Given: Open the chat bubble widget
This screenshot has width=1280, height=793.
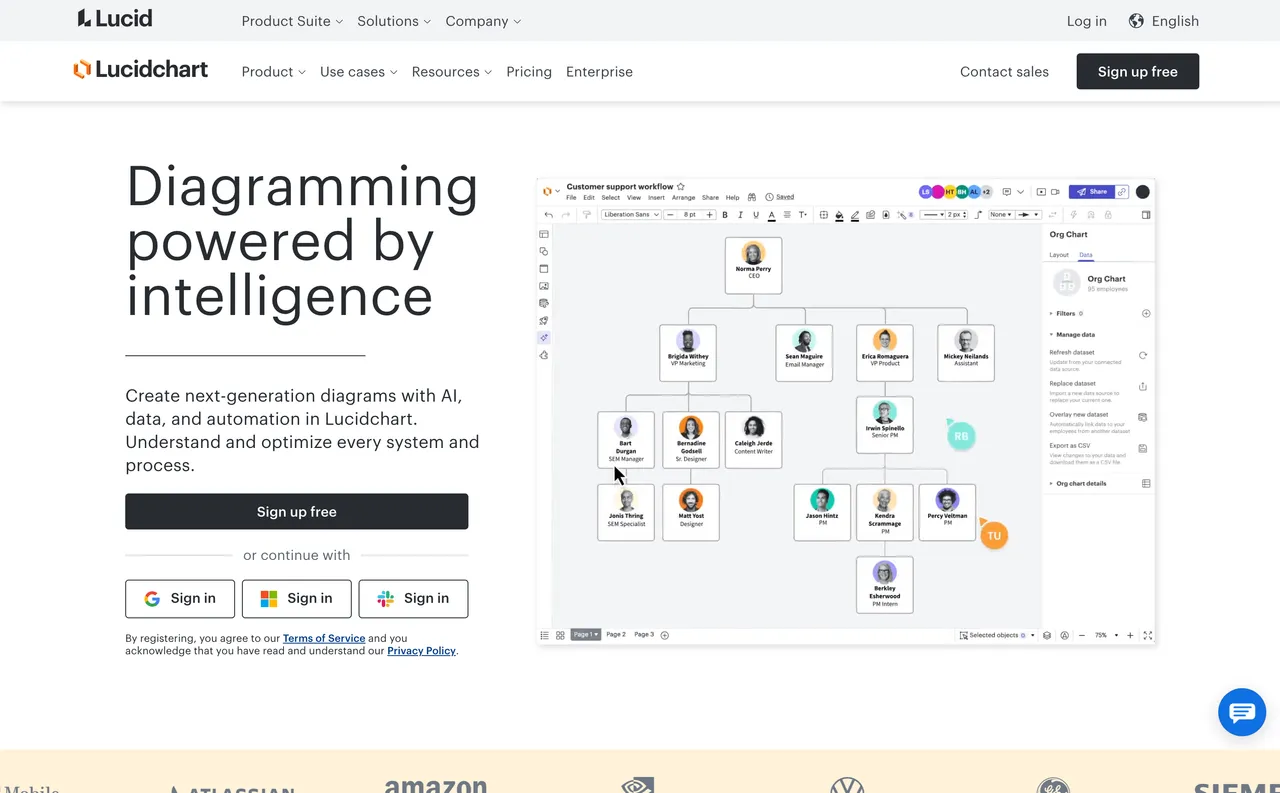Looking at the screenshot, I should tap(1242, 712).
